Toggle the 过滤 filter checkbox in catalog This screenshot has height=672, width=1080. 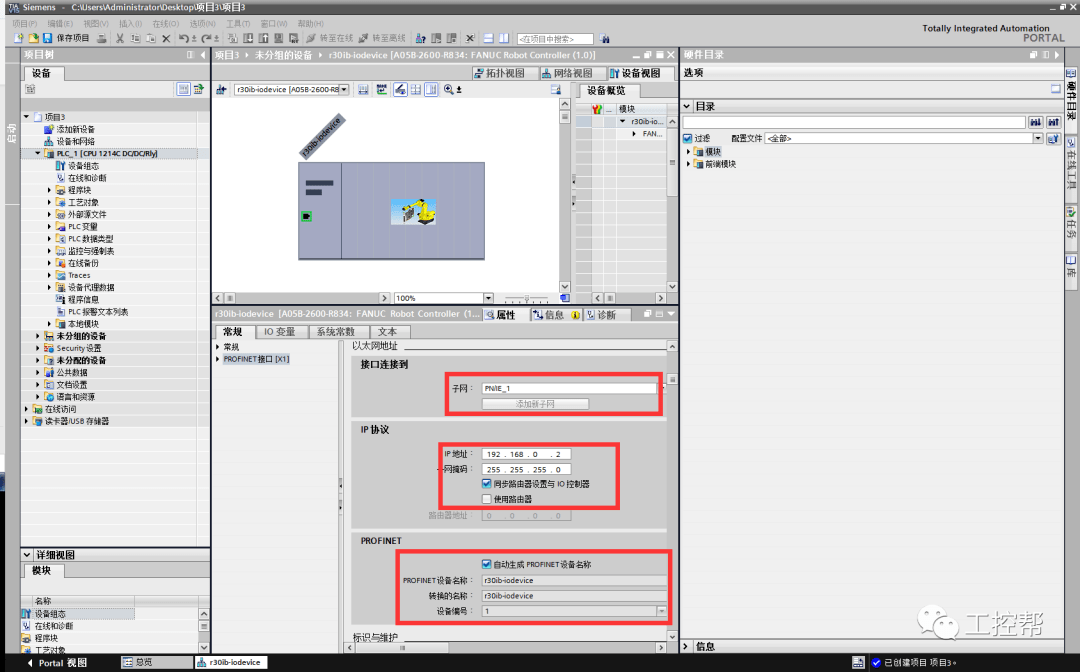(687, 138)
